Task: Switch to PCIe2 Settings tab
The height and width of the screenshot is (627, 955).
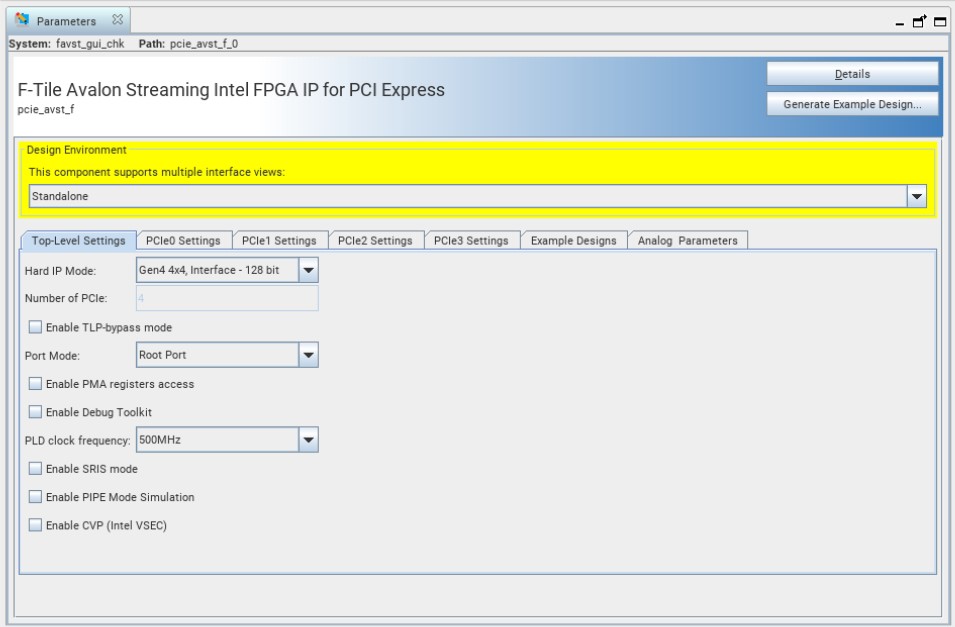Action: pos(375,241)
